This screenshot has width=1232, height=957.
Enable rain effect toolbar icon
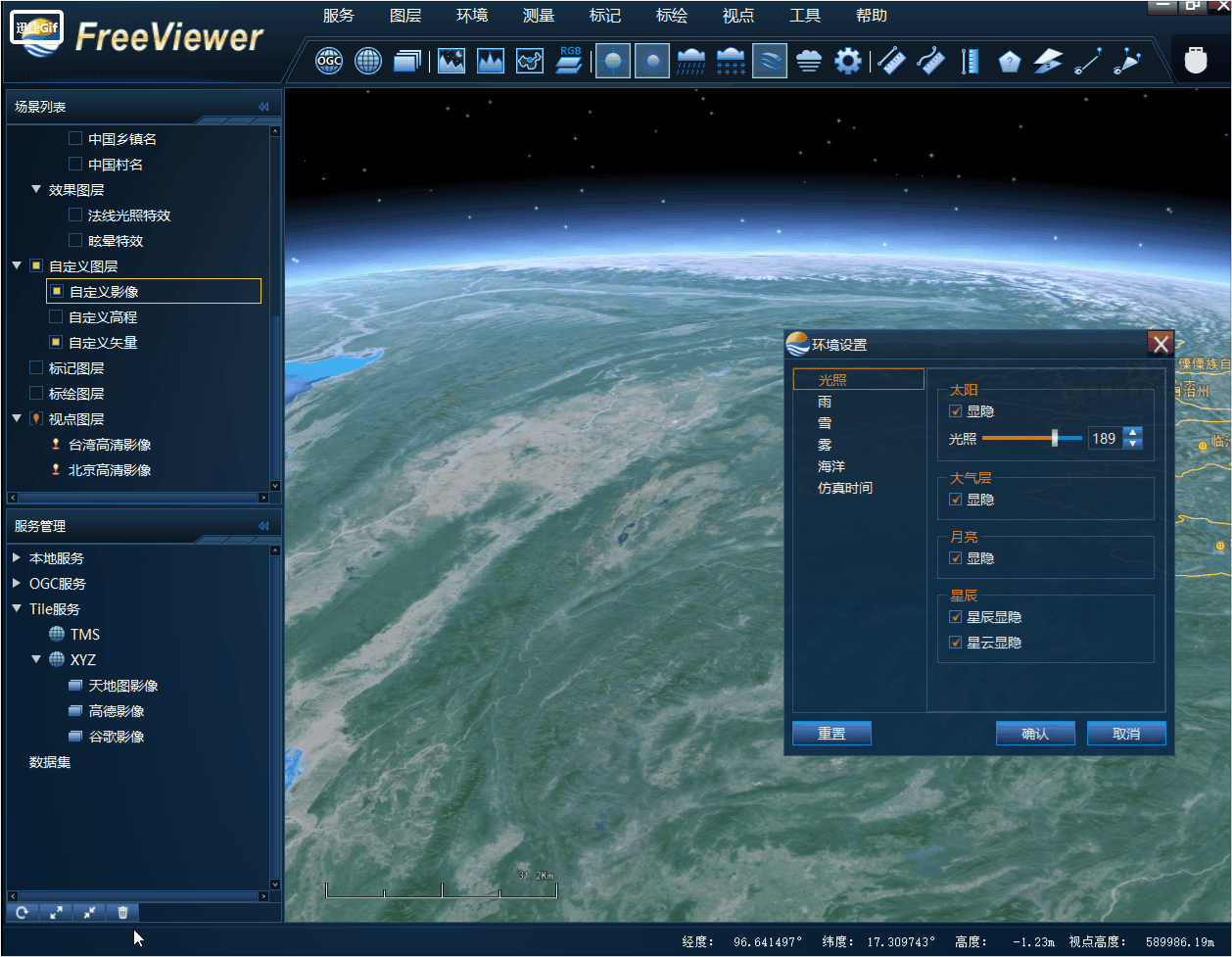click(x=691, y=62)
